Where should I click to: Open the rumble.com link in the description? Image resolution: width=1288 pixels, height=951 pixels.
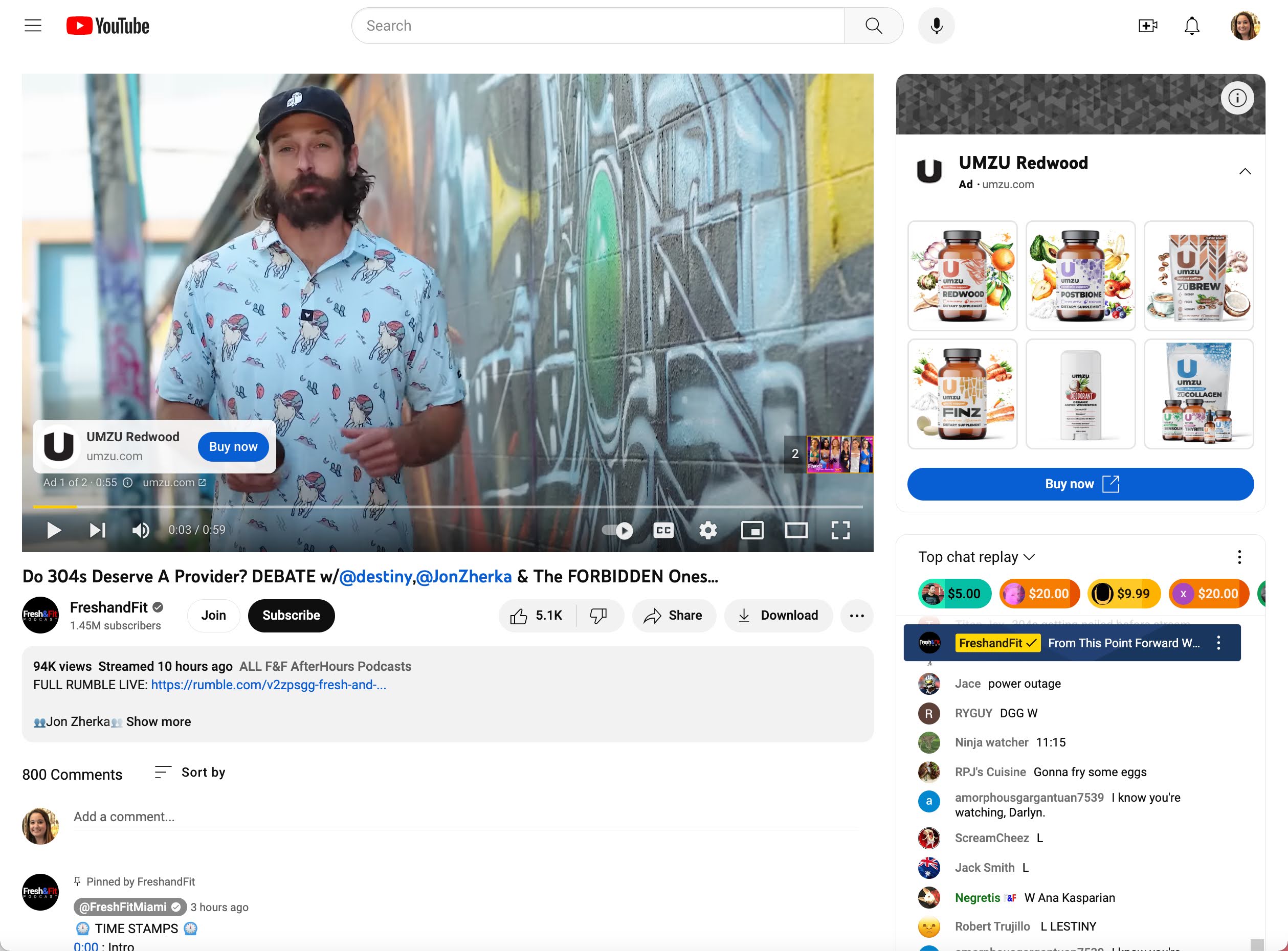click(x=269, y=685)
